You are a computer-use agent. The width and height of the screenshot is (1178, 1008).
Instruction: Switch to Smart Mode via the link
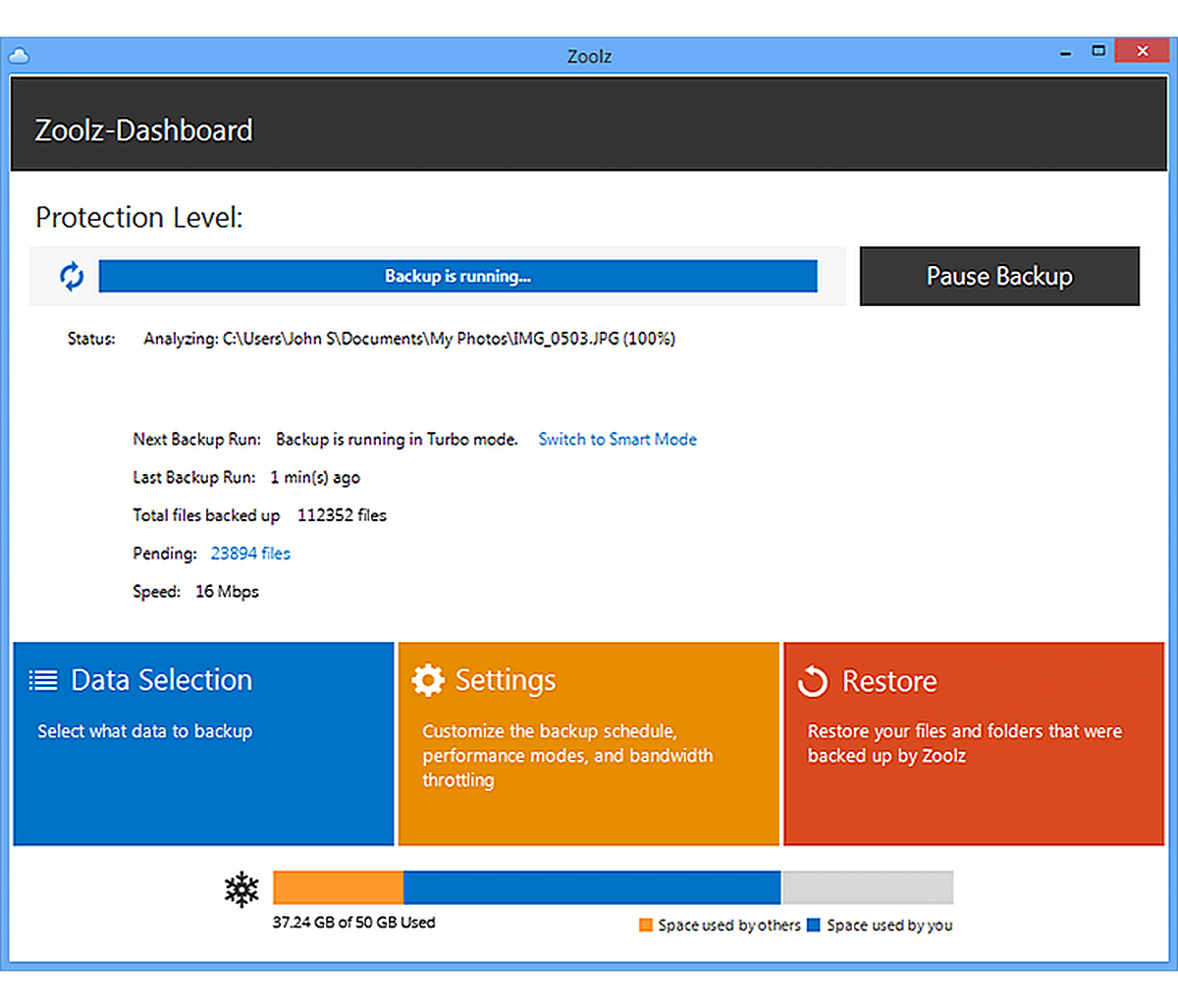tap(617, 440)
